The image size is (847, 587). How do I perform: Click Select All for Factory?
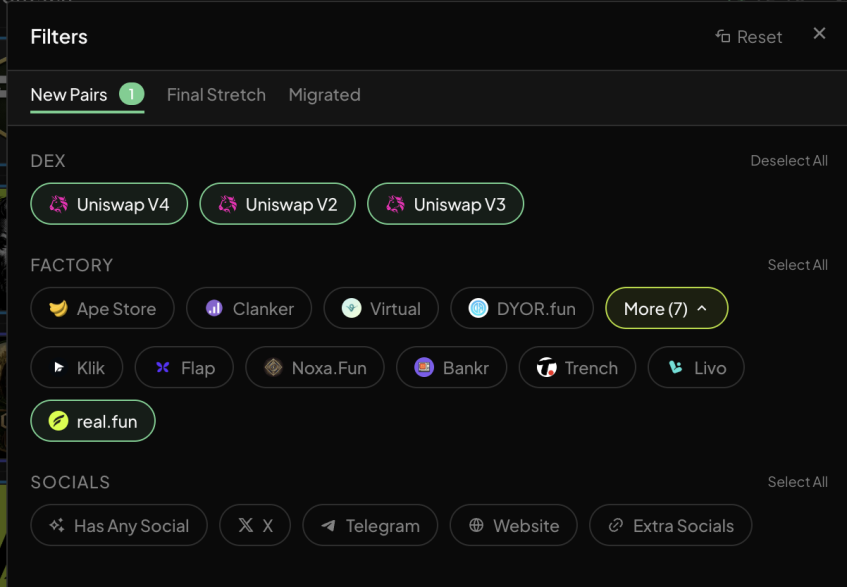(x=797, y=265)
